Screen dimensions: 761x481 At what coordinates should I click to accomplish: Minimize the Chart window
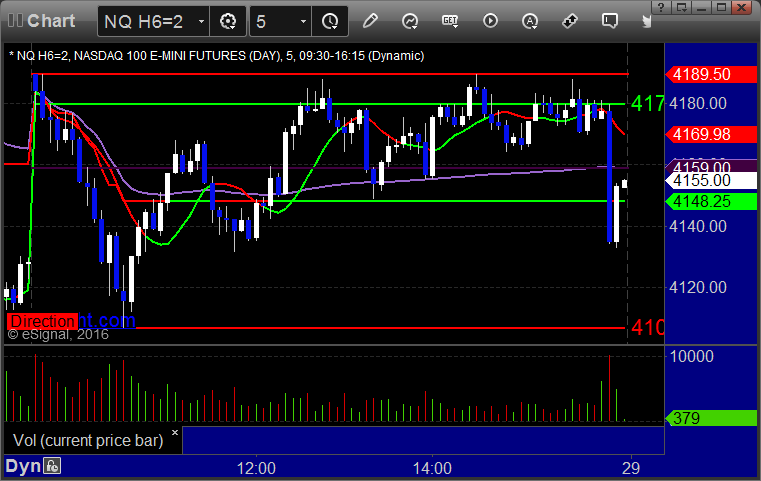pyautogui.click(x=701, y=7)
